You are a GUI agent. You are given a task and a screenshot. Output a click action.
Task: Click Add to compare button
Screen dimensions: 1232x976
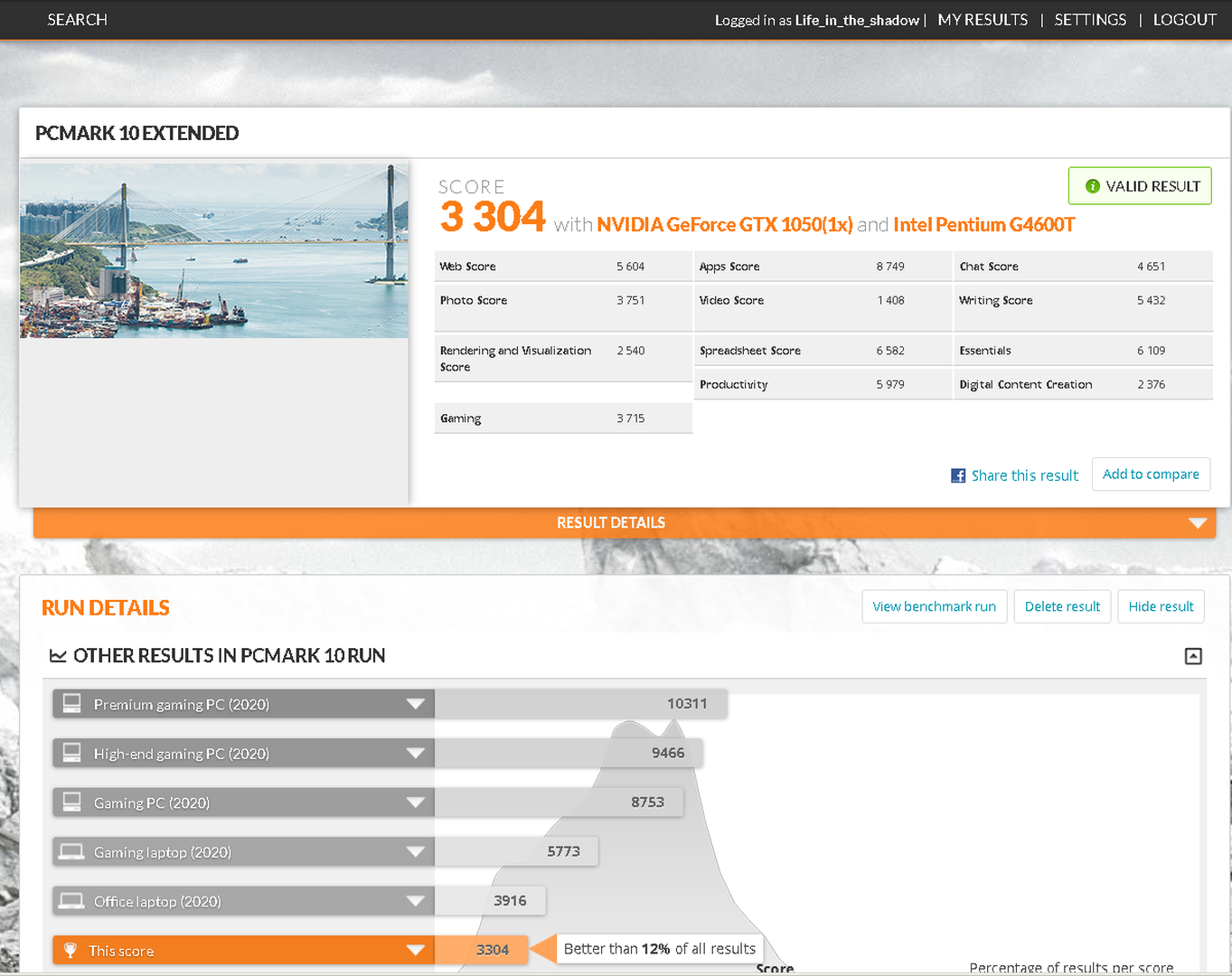(1151, 474)
